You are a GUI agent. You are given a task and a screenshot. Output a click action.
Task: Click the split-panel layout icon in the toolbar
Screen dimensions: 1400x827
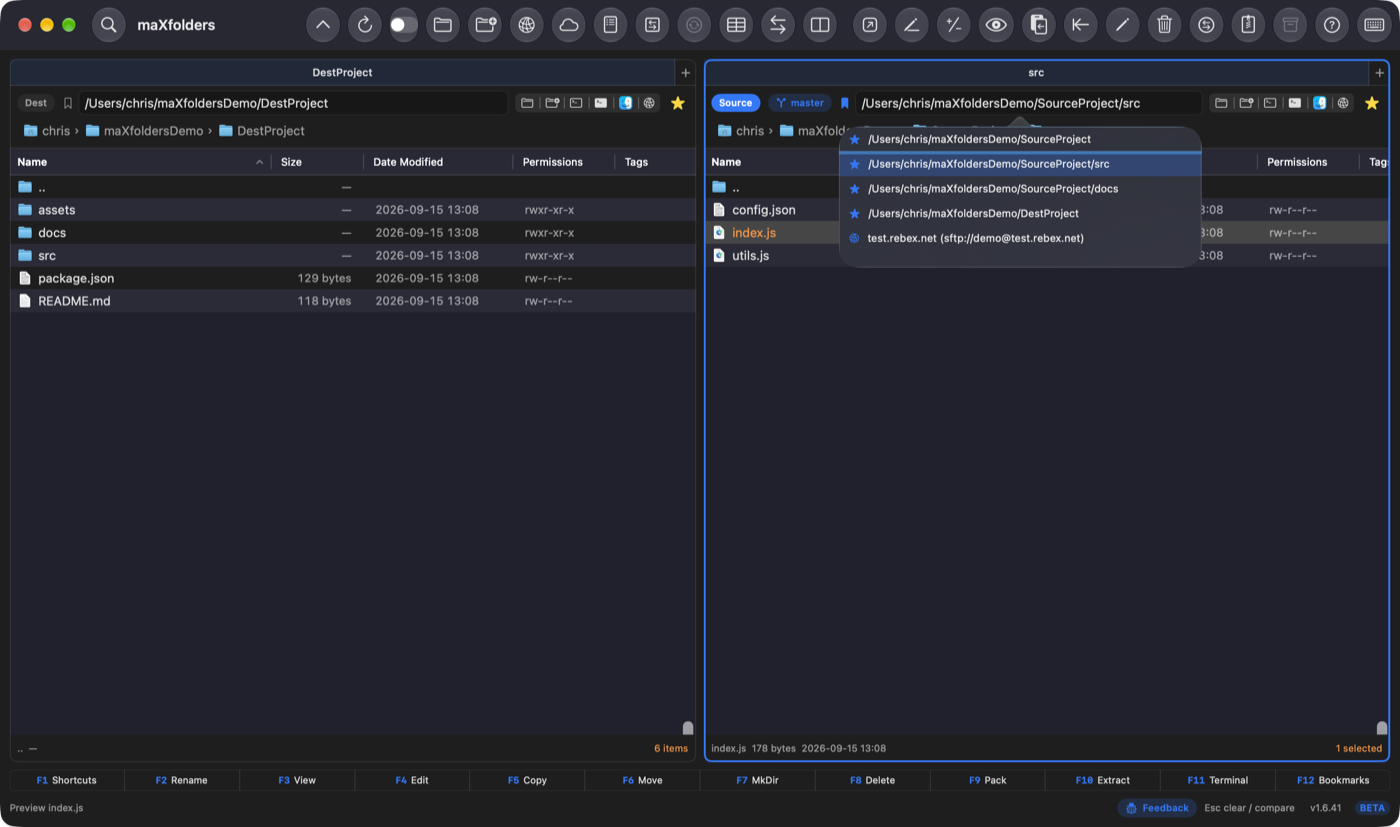tap(820, 25)
